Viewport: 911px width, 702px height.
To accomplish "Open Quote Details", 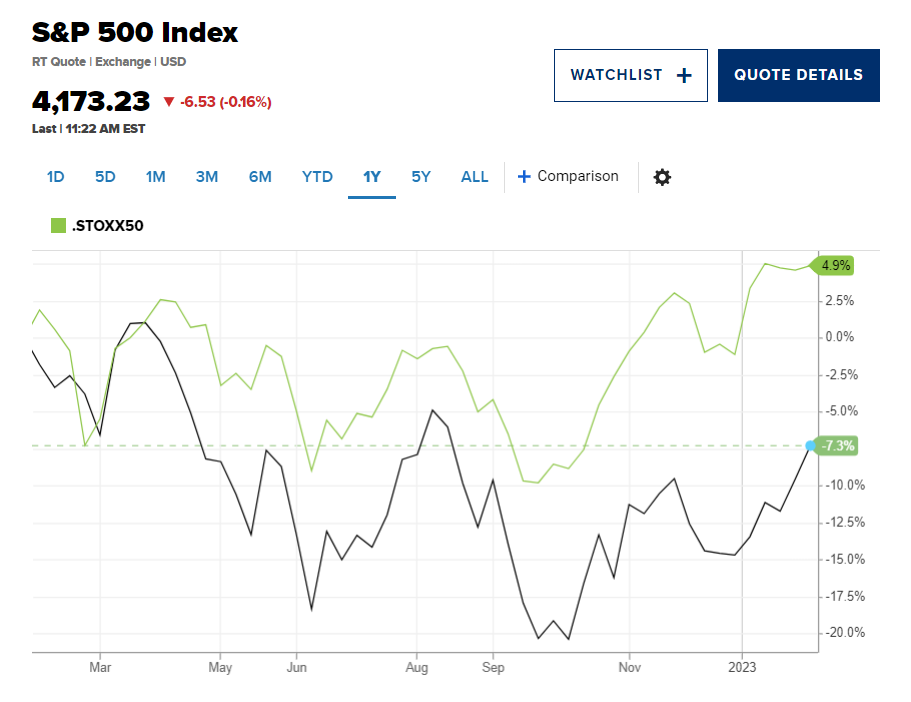I will [798, 76].
